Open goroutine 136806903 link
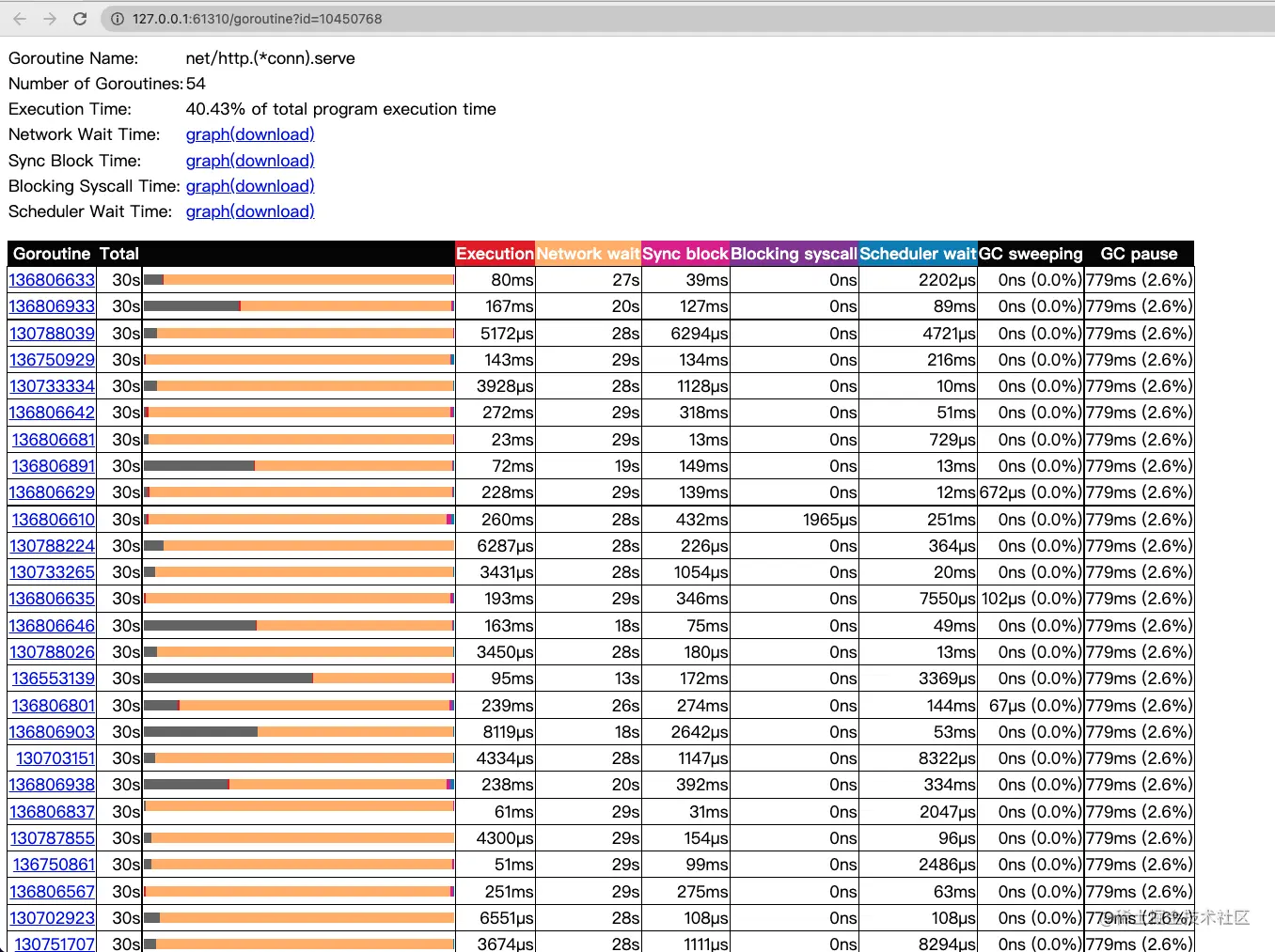This screenshot has height=952, width=1275. (52, 732)
